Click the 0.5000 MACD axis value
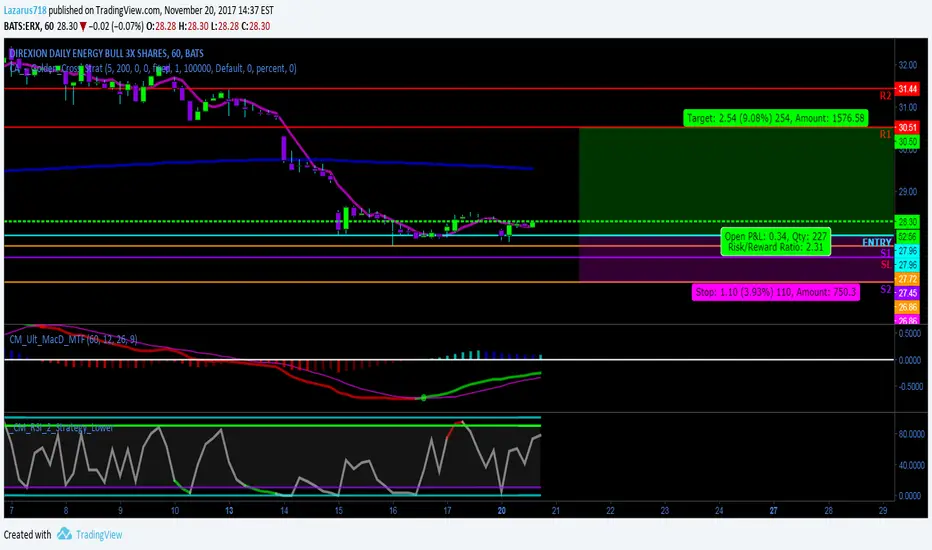 [909, 334]
